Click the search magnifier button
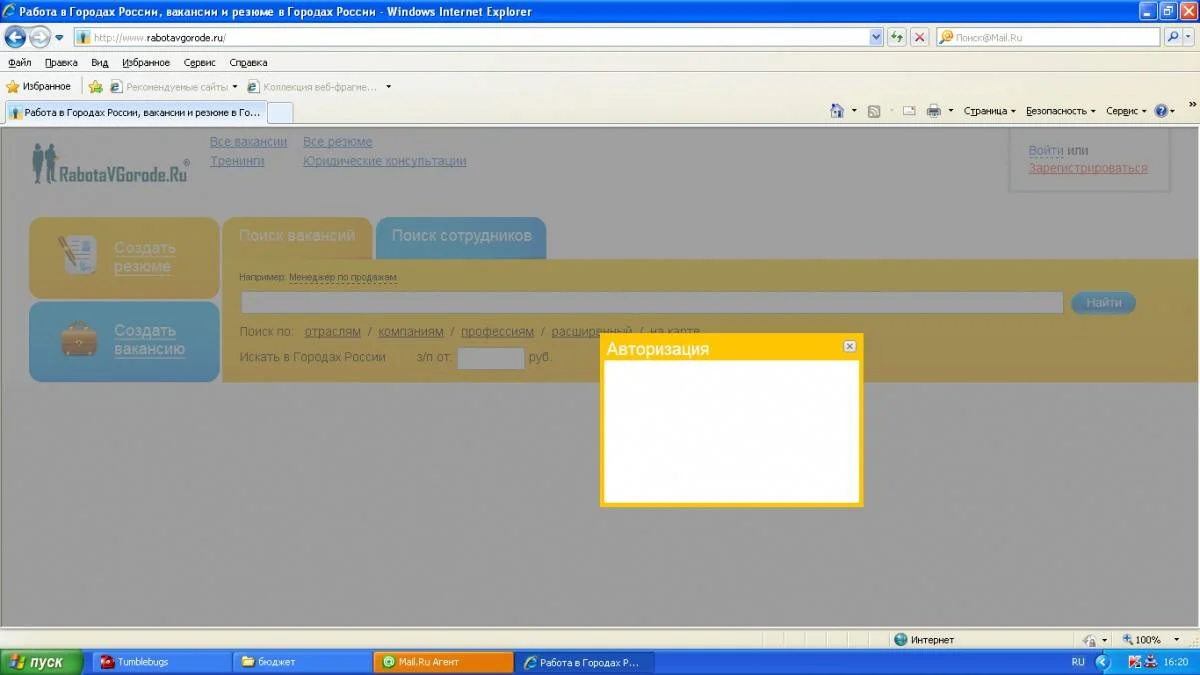This screenshot has height=675, width=1200. 1173,37
